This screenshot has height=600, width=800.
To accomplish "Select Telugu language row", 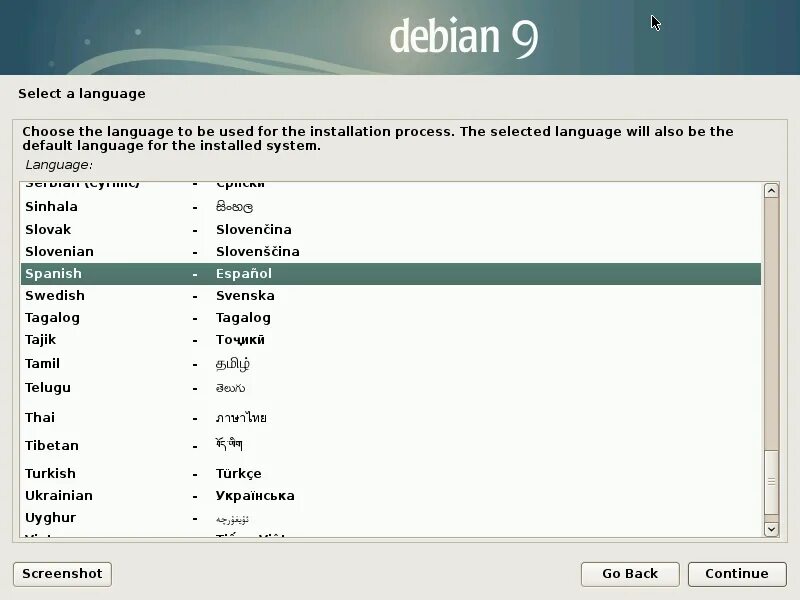I will pyautogui.click(x=391, y=388).
